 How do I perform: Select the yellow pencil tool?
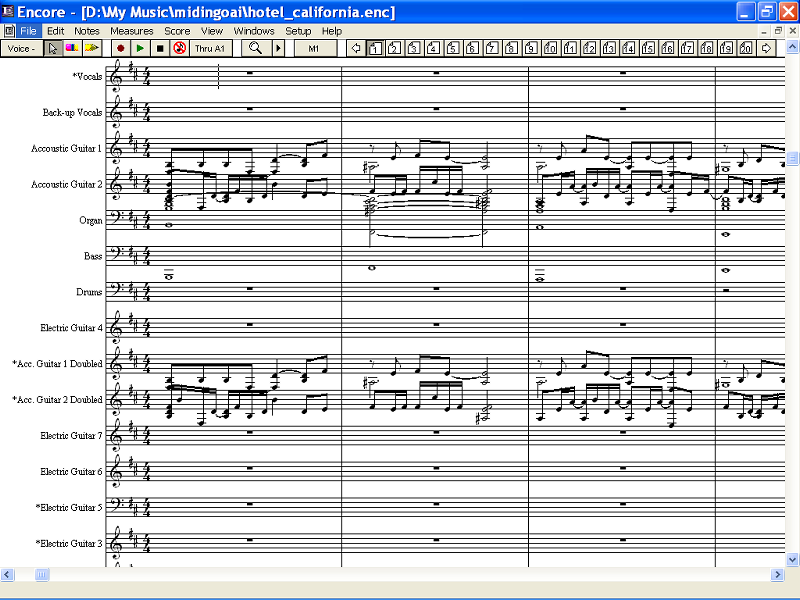point(92,48)
